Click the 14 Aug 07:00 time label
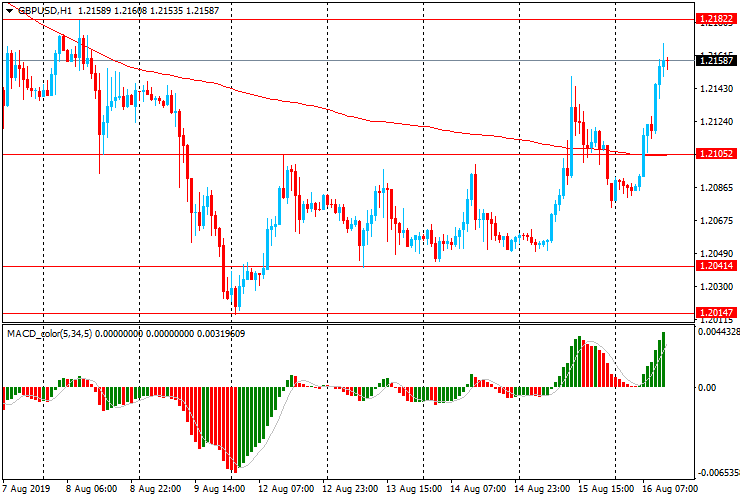The width and height of the screenshot is (740, 500). point(478,489)
